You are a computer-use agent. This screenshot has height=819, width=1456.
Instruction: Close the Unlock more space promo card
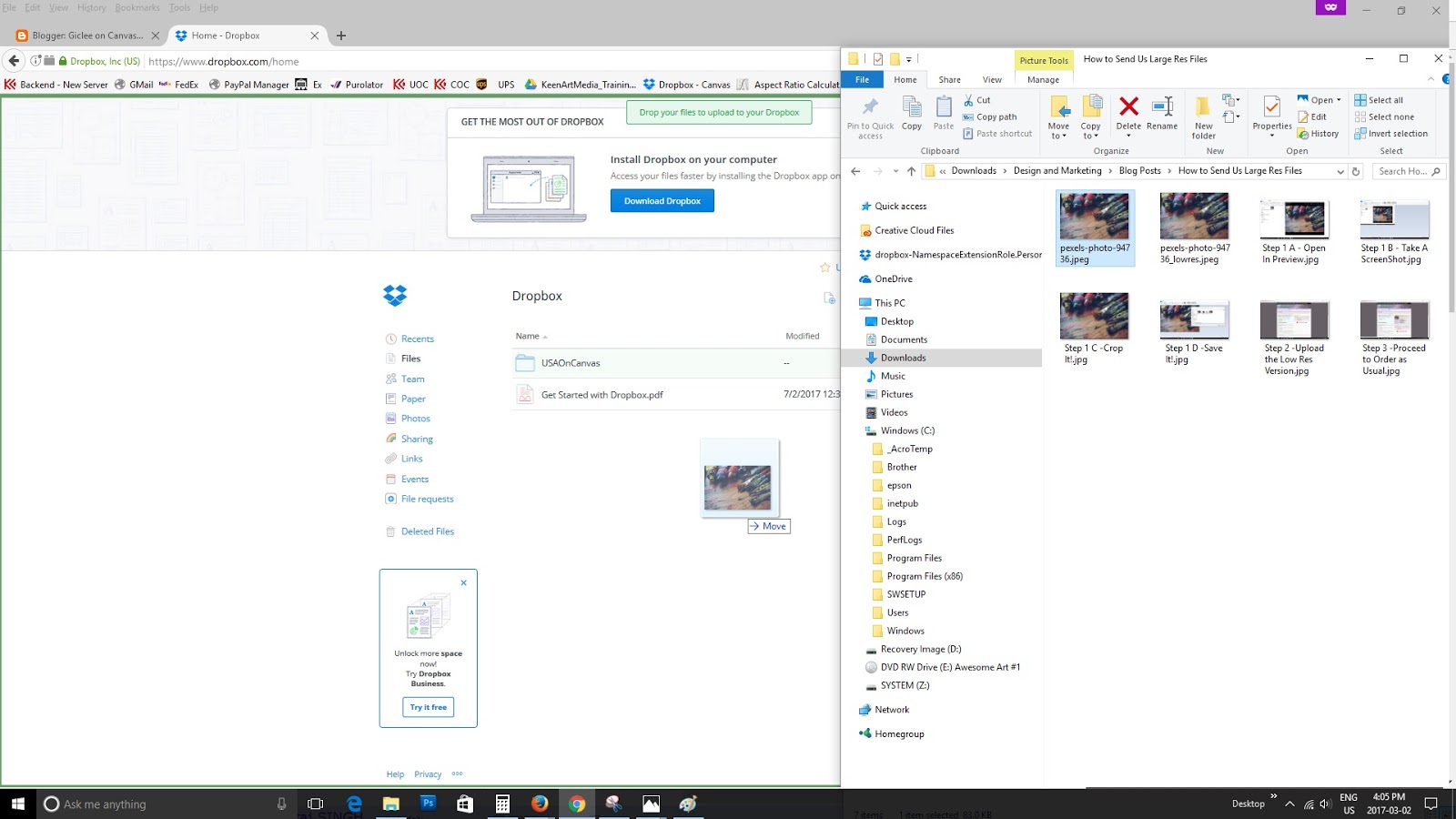[463, 582]
